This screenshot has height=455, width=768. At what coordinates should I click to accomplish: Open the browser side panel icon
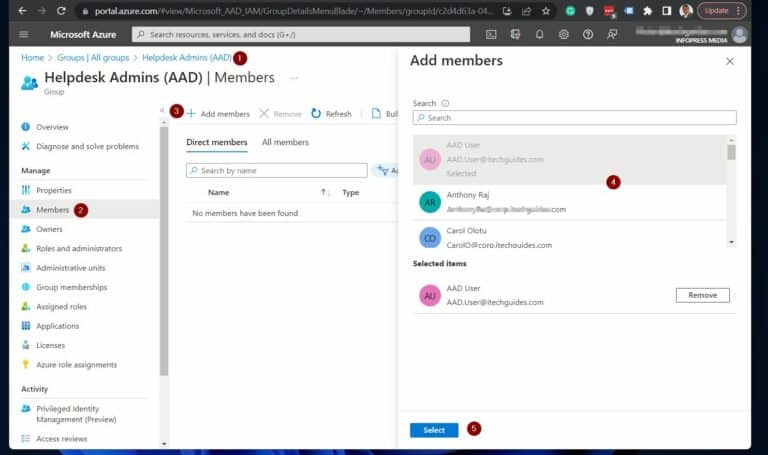(x=667, y=11)
